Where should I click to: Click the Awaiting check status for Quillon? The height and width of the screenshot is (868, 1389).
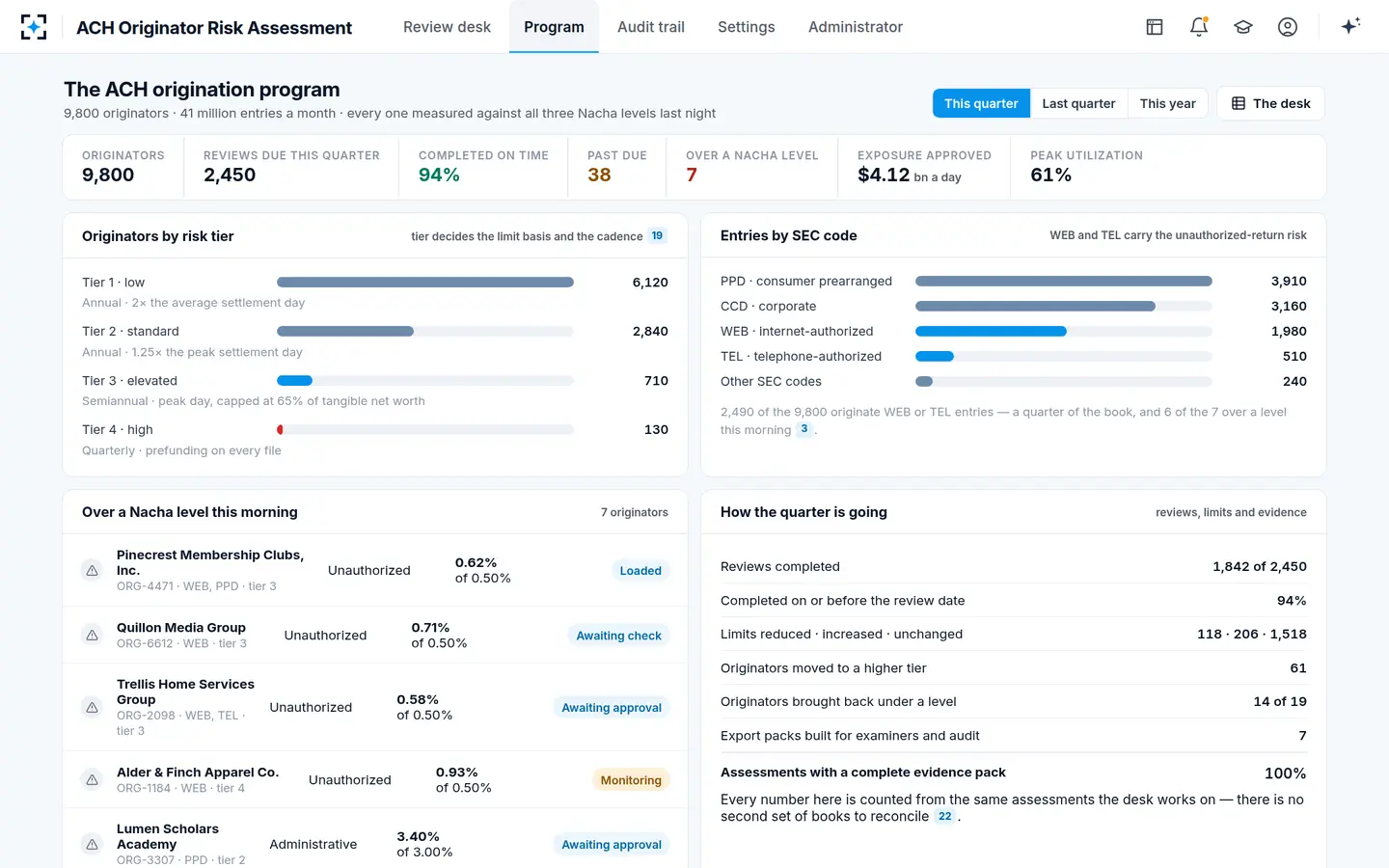[618, 635]
